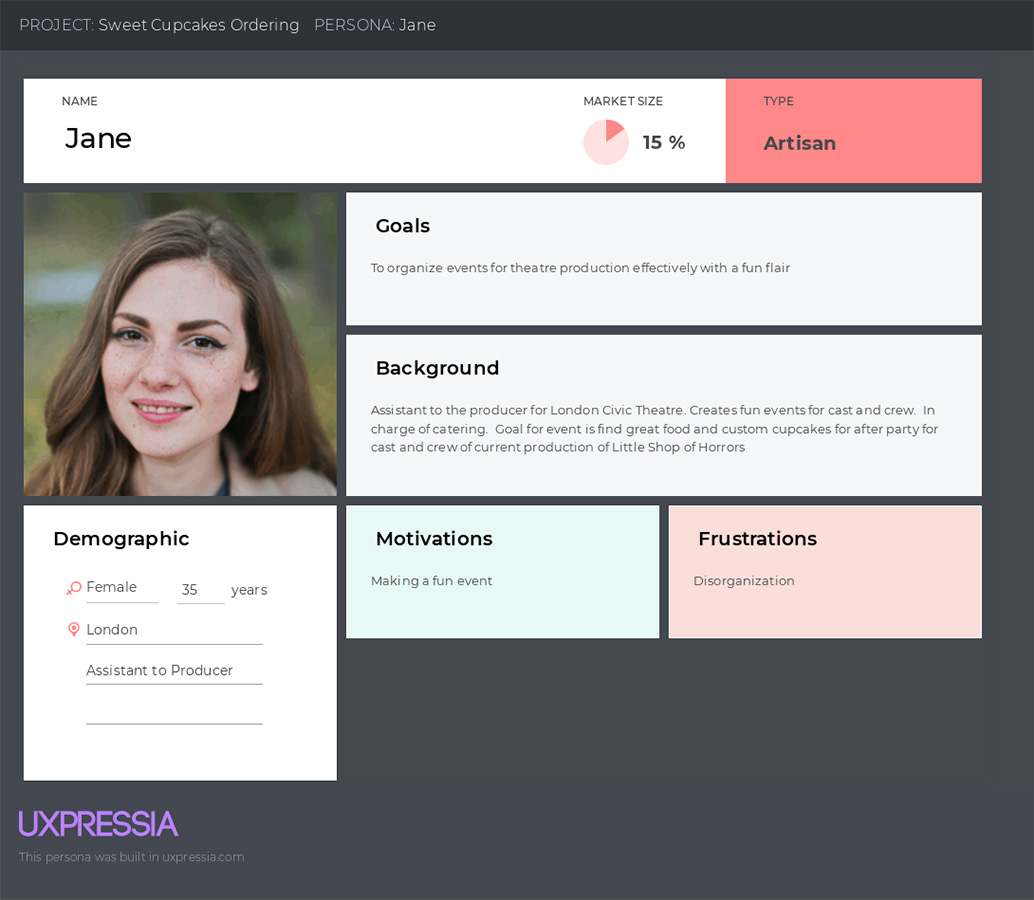Screen dimensions: 1034x900
Task: Click the Disorganization frustration text
Action: (743, 581)
